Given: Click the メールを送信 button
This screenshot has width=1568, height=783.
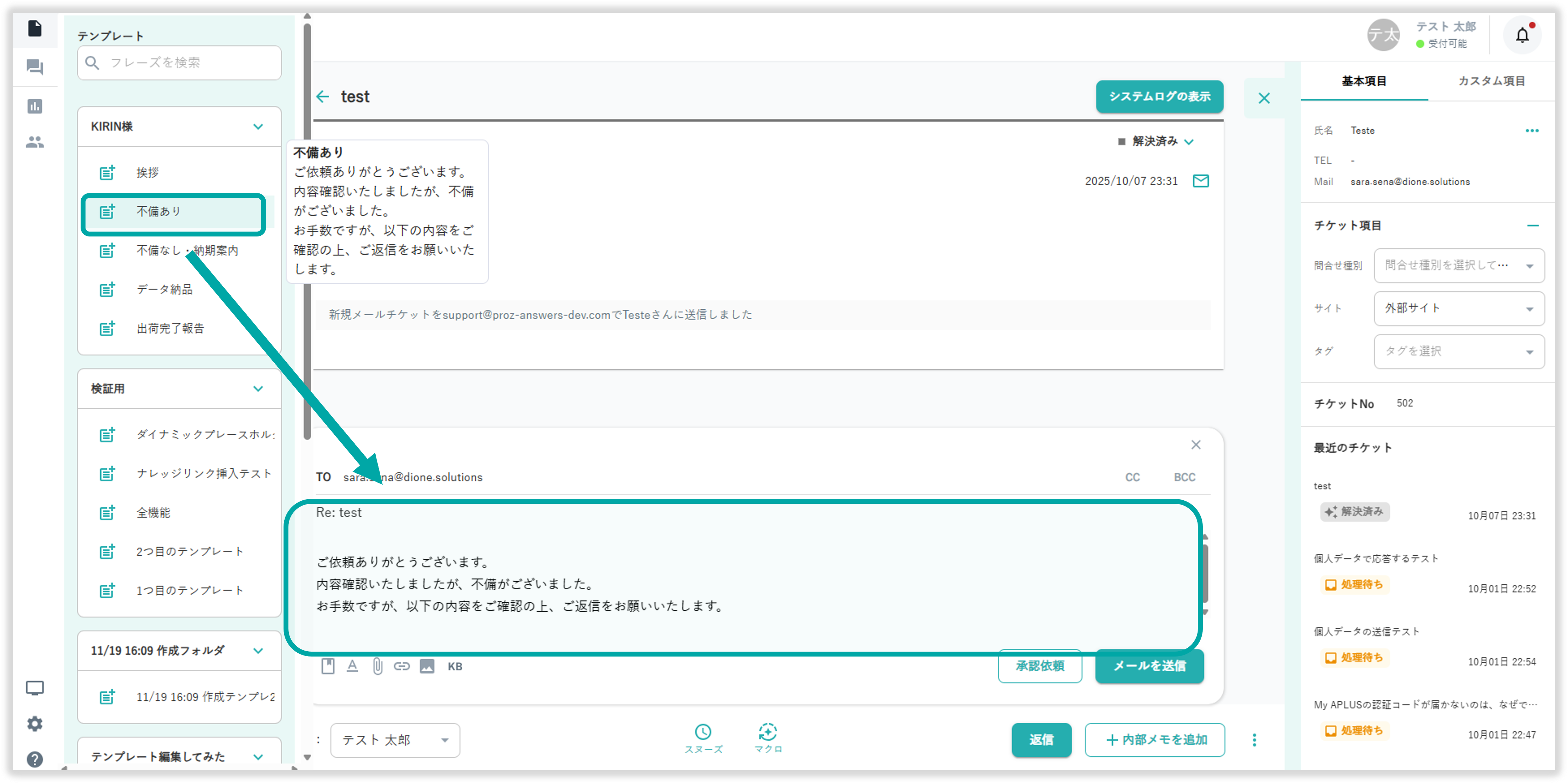Looking at the screenshot, I should pyautogui.click(x=1148, y=666).
